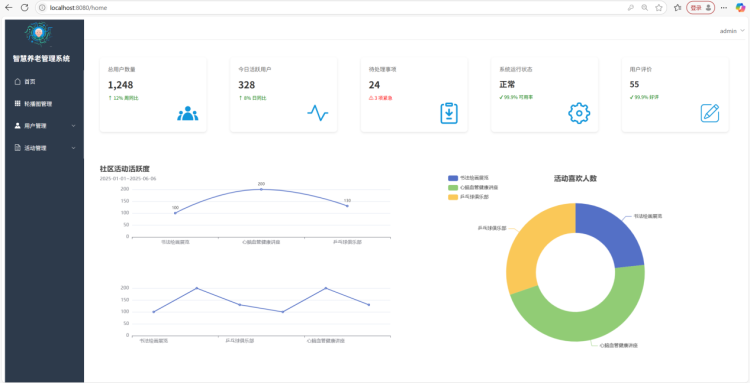Image resolution: width=750 pixels, height=383 pixels.
Task: Click the 8% 日同比 growth indicator
Action: tap(252, 98)
